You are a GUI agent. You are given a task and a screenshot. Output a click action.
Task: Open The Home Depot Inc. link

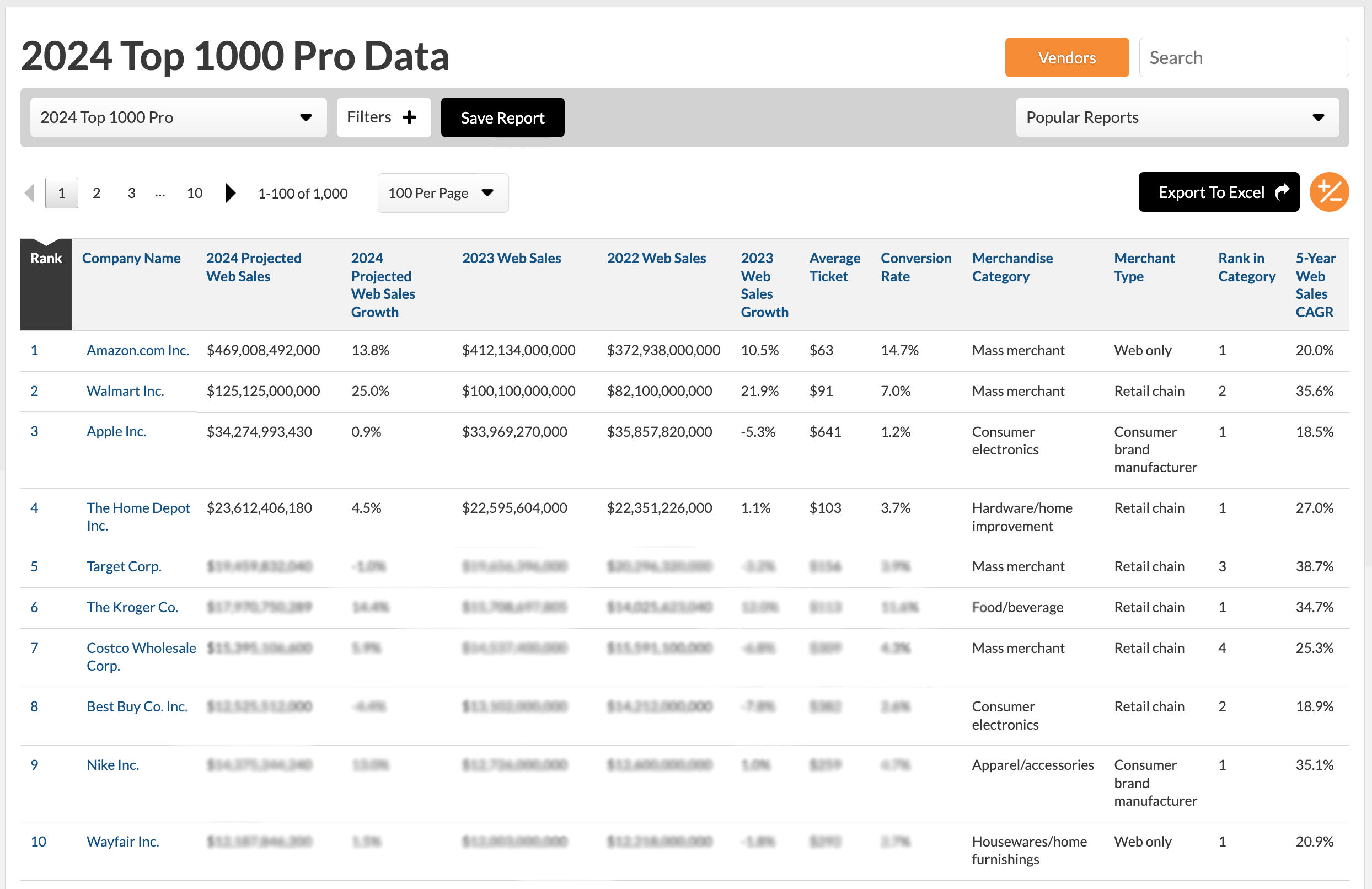point(138,517)
